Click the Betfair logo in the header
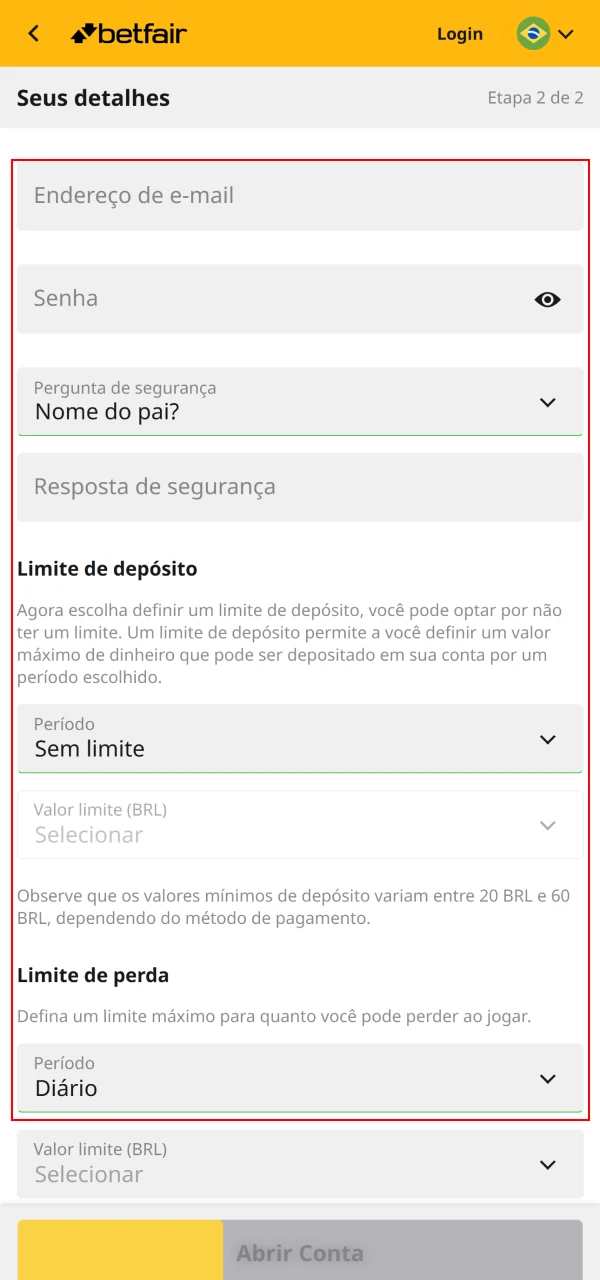The image size is (600, 1280). tap(128, 33)
